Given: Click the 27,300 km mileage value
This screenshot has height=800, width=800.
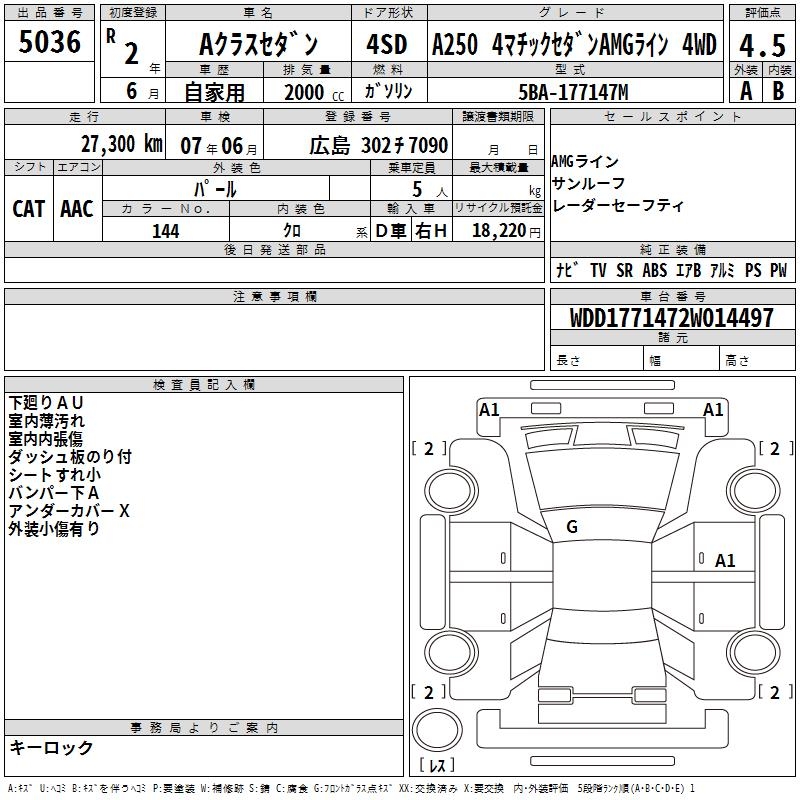Looking at the screenshot, I should point(120,145).
